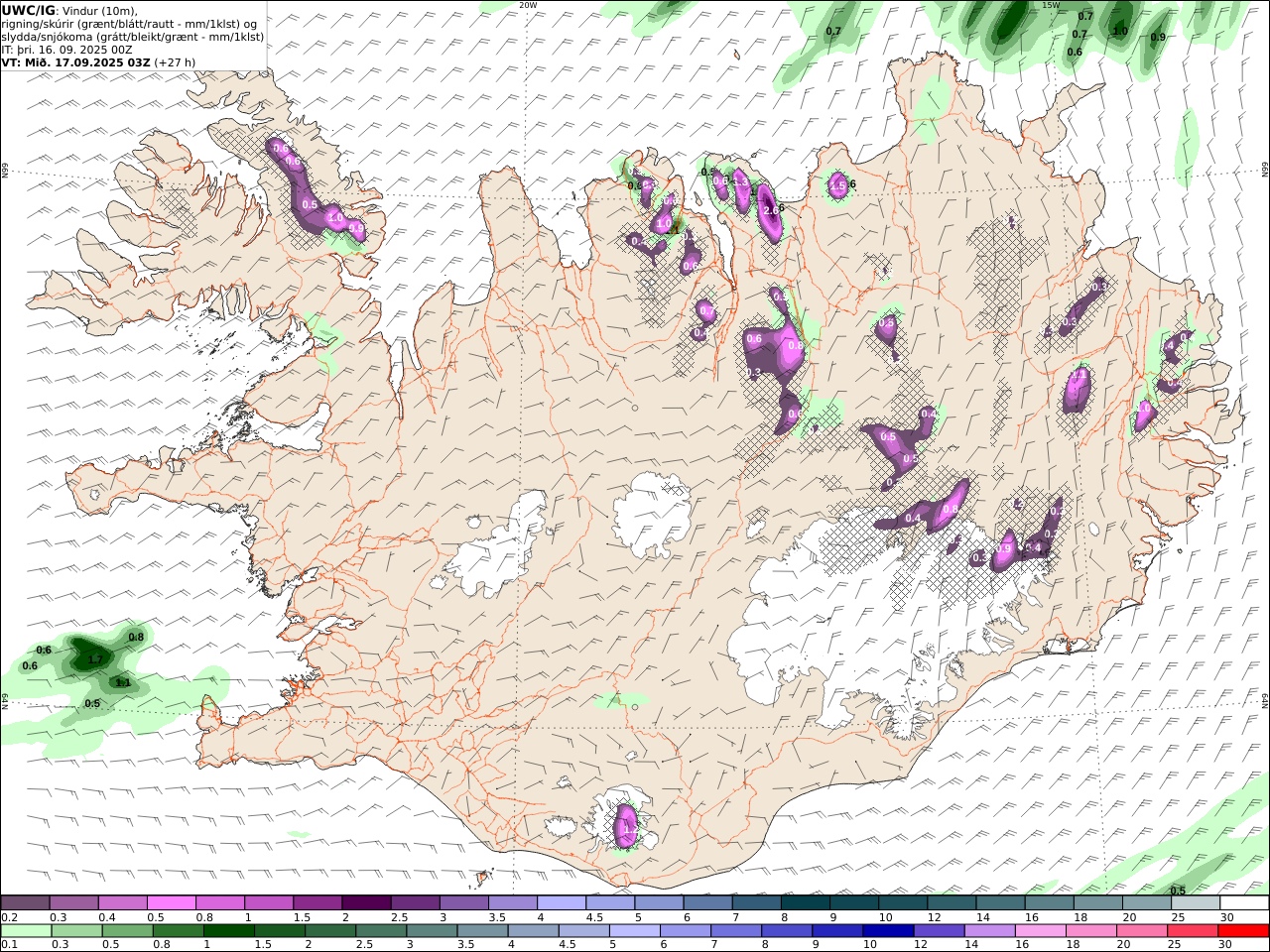Pick darkest green lower swatch between 1 and 1.5

tap(228, 931)
